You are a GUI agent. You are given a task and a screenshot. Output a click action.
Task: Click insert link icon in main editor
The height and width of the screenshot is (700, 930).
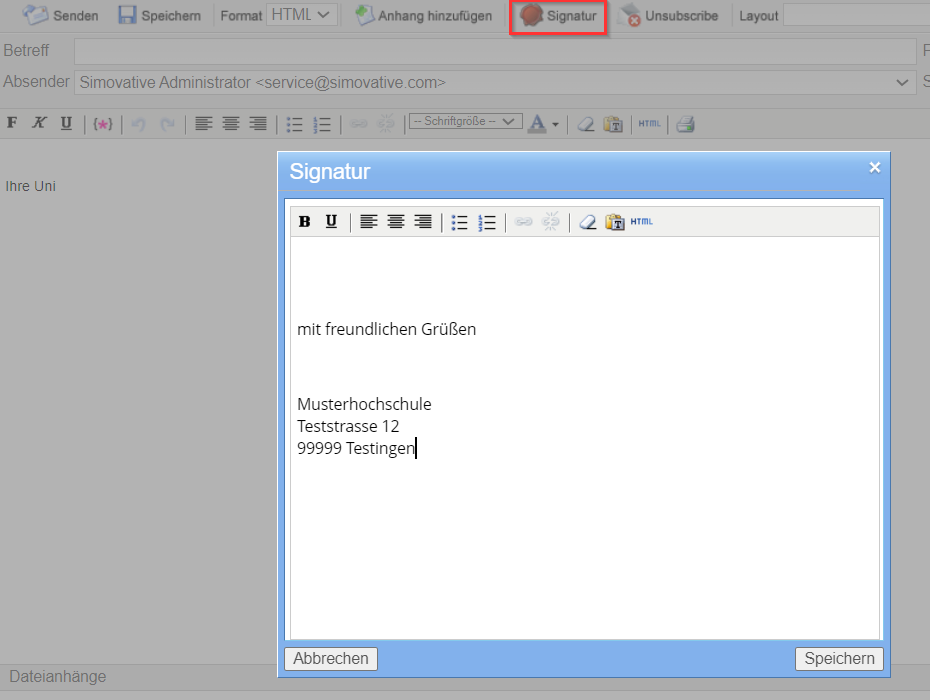[x=358, y=124]
